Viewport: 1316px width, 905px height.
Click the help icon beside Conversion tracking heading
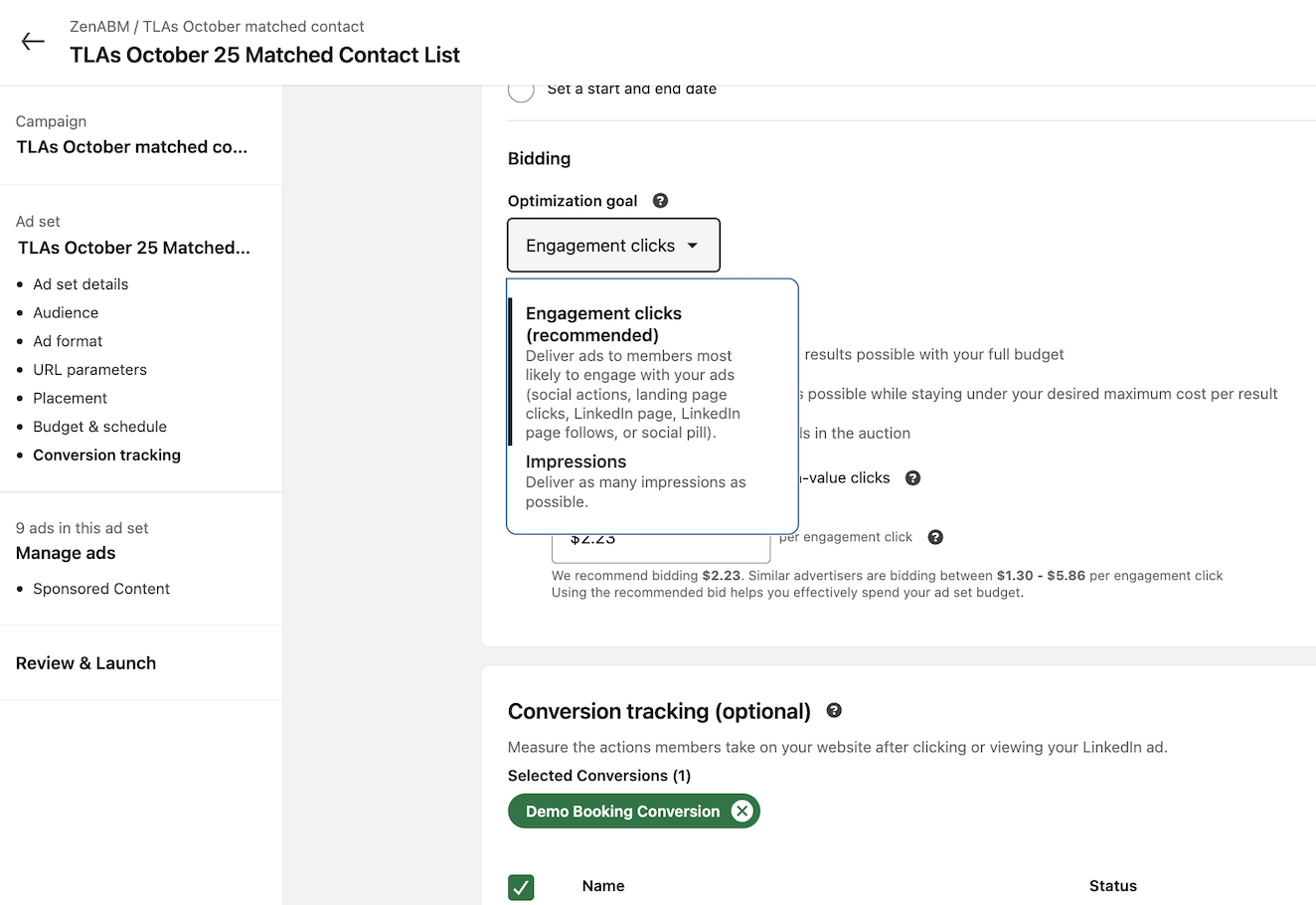tap(833, 710)
